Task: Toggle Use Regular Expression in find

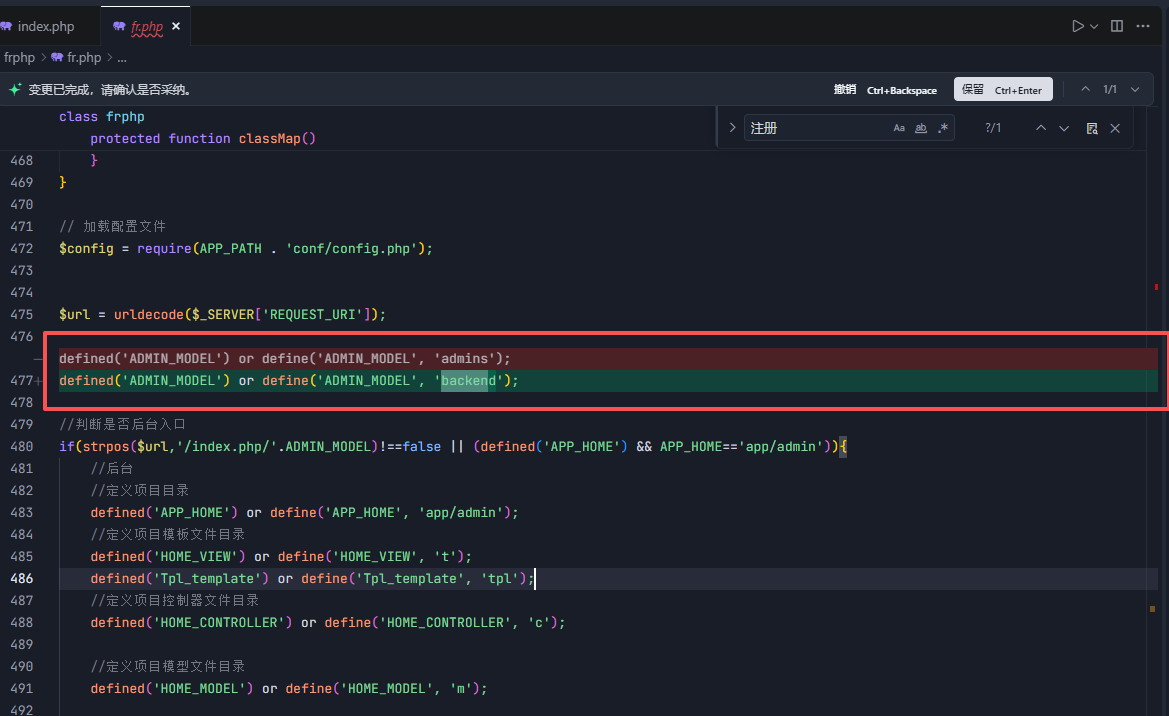Action: point(943,128)
